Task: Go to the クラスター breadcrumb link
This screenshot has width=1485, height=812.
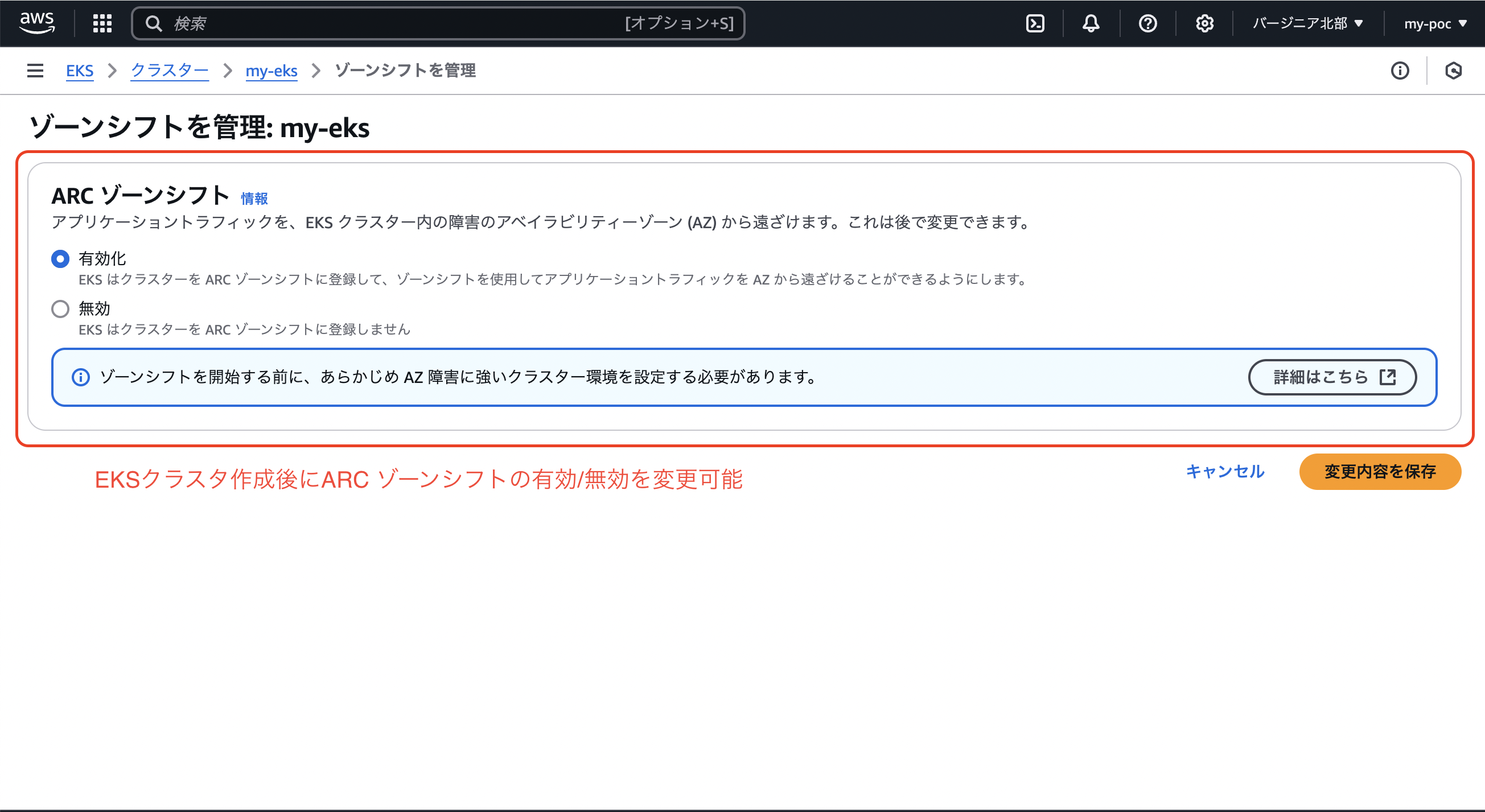Action: click(x=170, y=71)
